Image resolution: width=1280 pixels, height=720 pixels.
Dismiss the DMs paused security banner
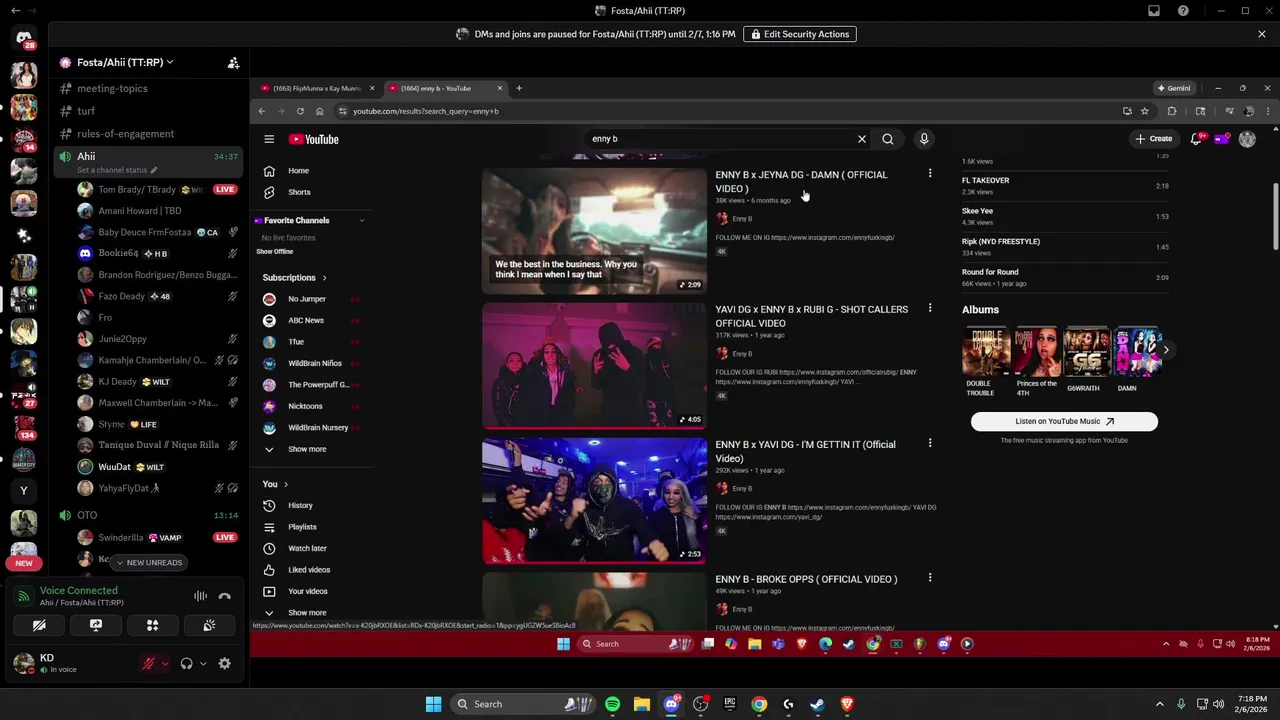(1262, 34)
